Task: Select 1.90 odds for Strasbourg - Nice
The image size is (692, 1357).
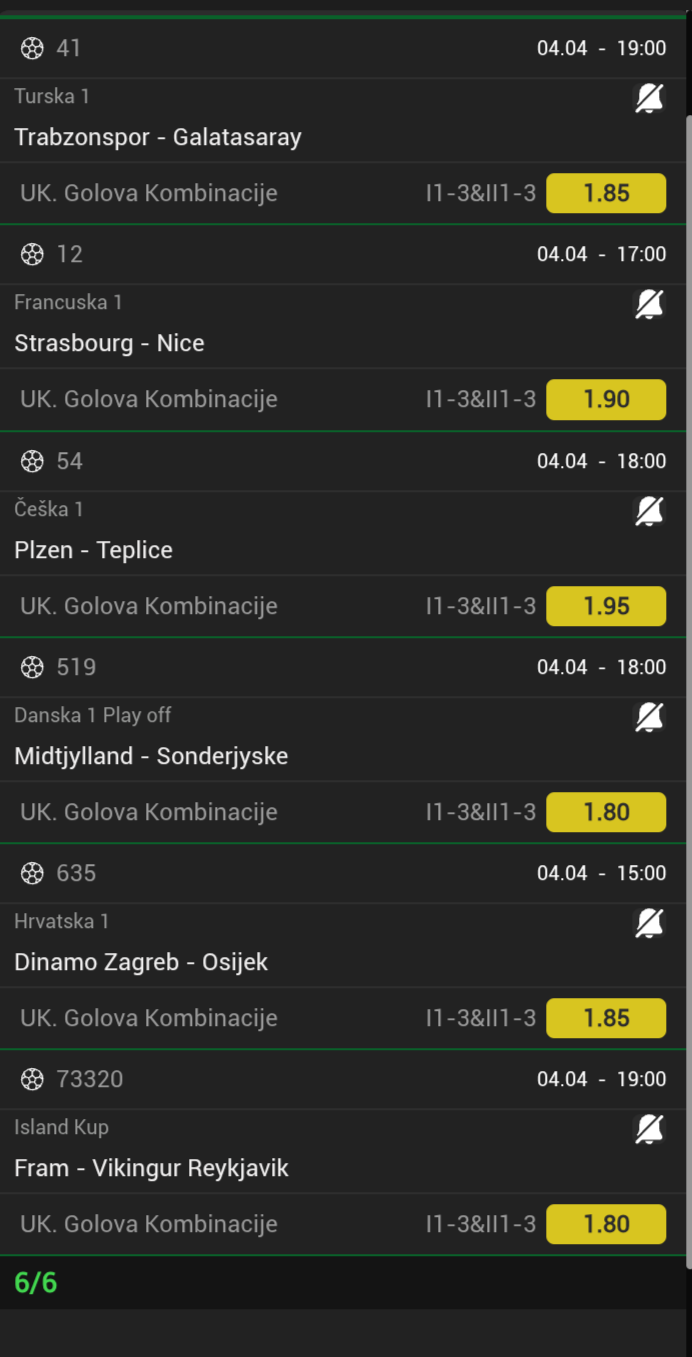Action: (x=606, y=399)
